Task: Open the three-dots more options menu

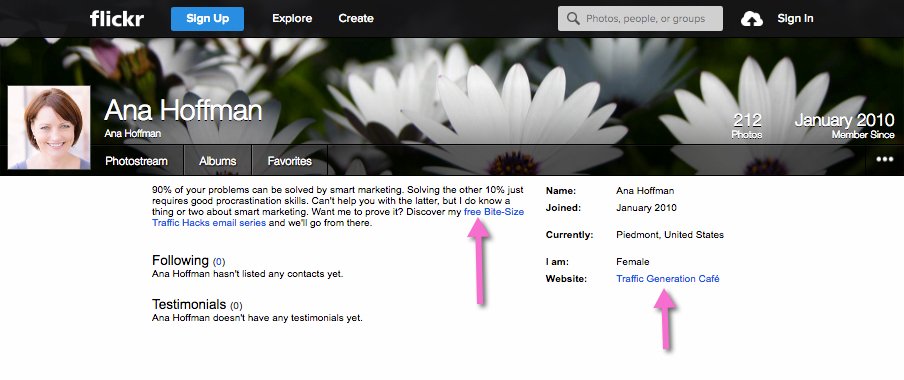Action: tap(885, 160)
